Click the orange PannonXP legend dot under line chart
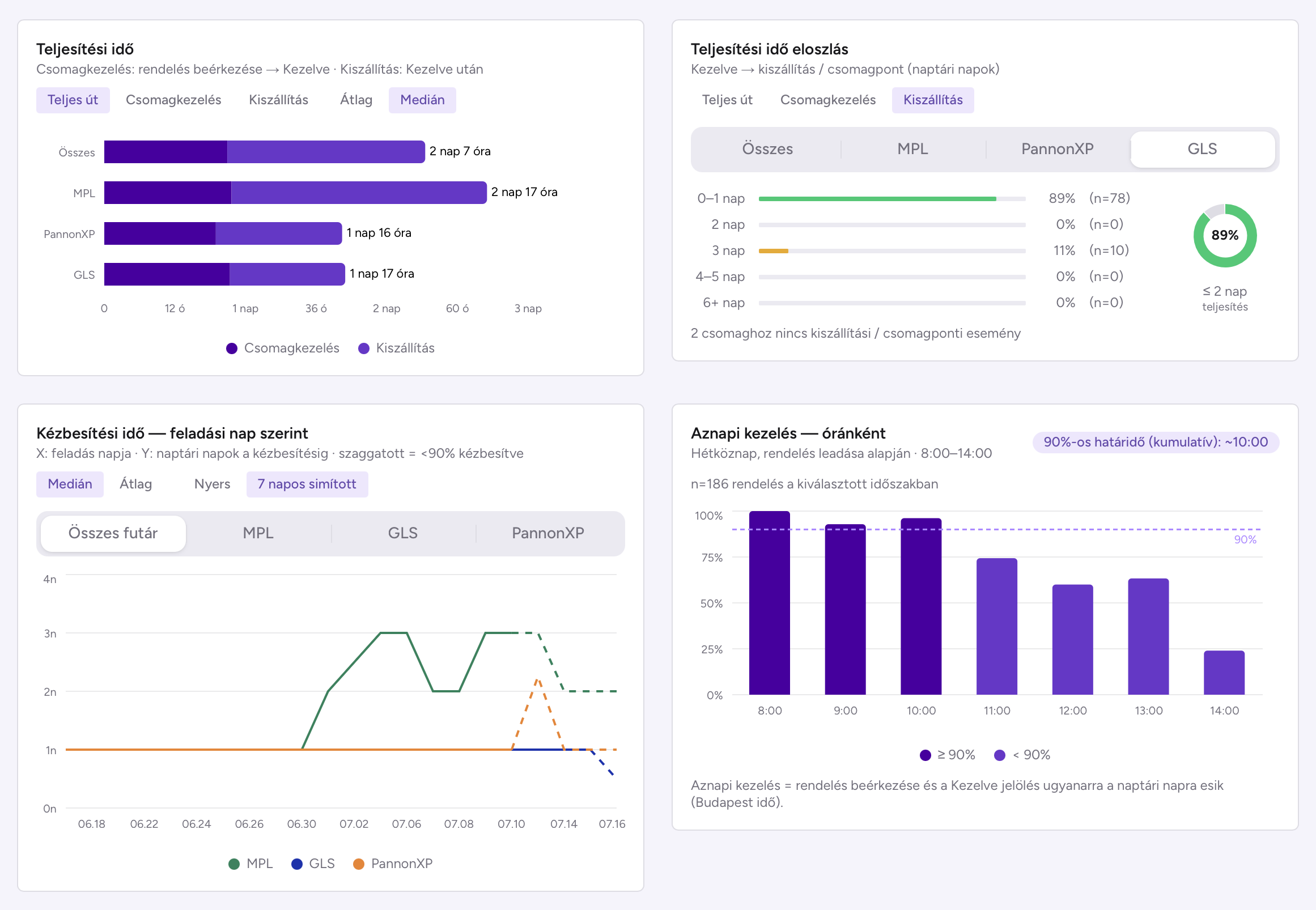Screen dimensions: 1316x910 click(359, 864)
